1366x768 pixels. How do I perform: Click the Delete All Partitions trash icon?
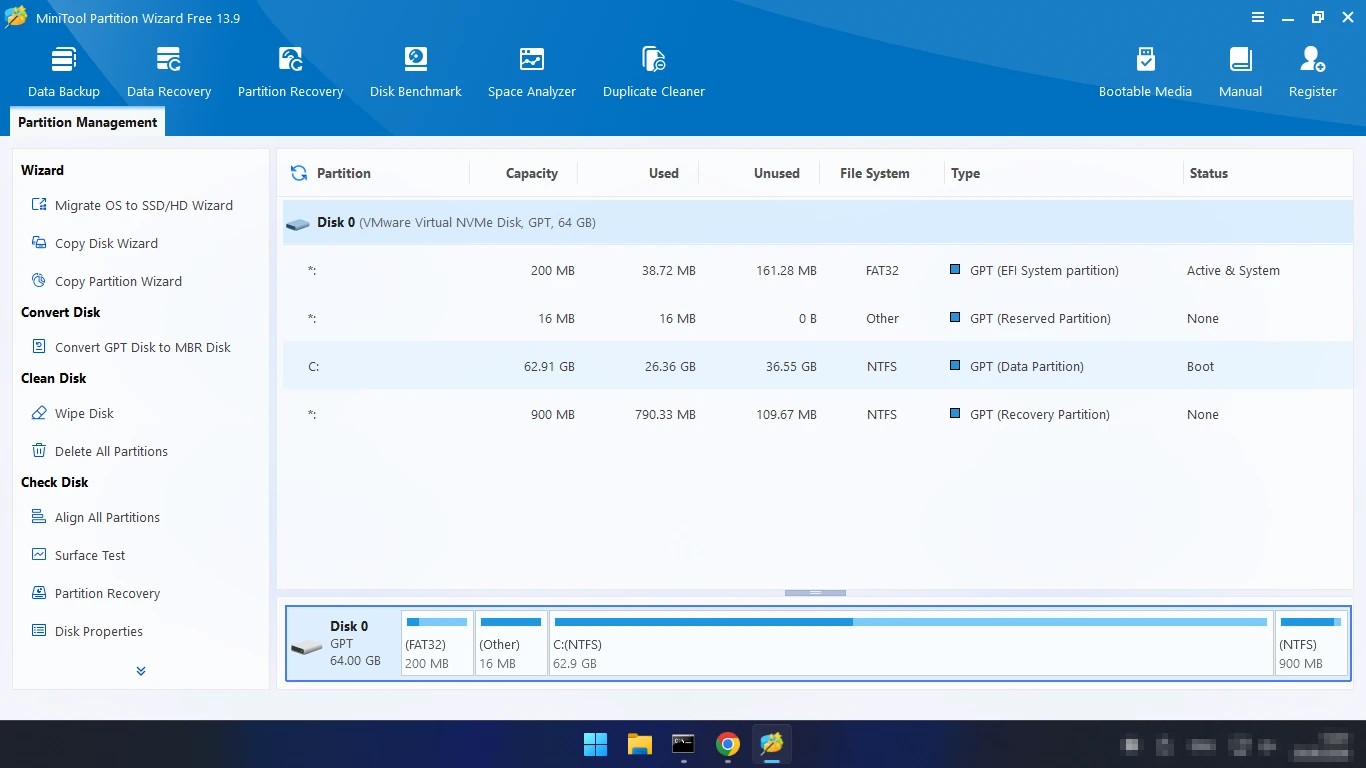click(39, 451)
